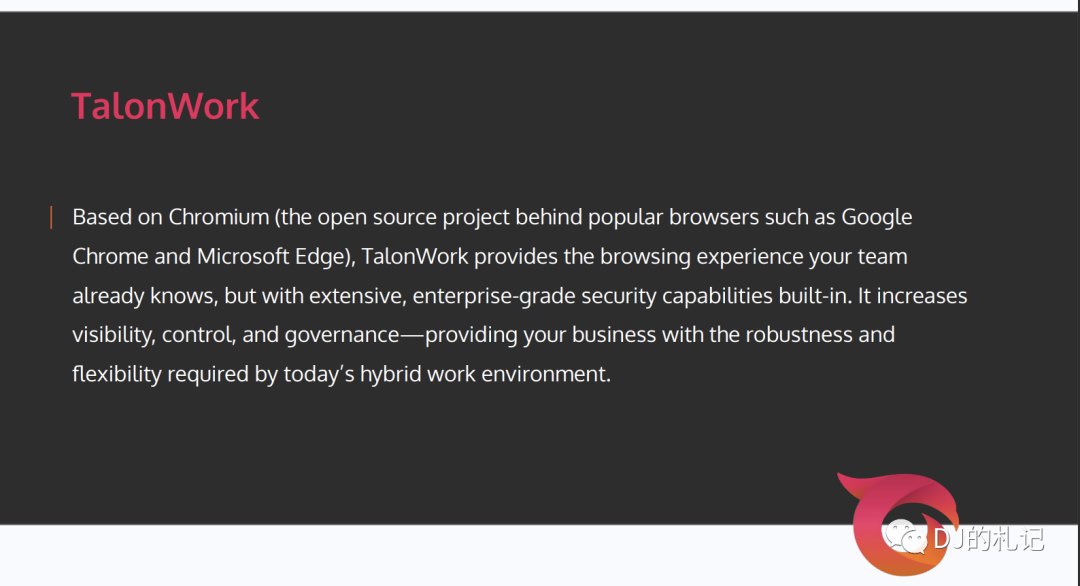This screenshot has width=1080, height=586.
Task: Click the orange vertical bar beside paragraph
Action: pos(51,217)
